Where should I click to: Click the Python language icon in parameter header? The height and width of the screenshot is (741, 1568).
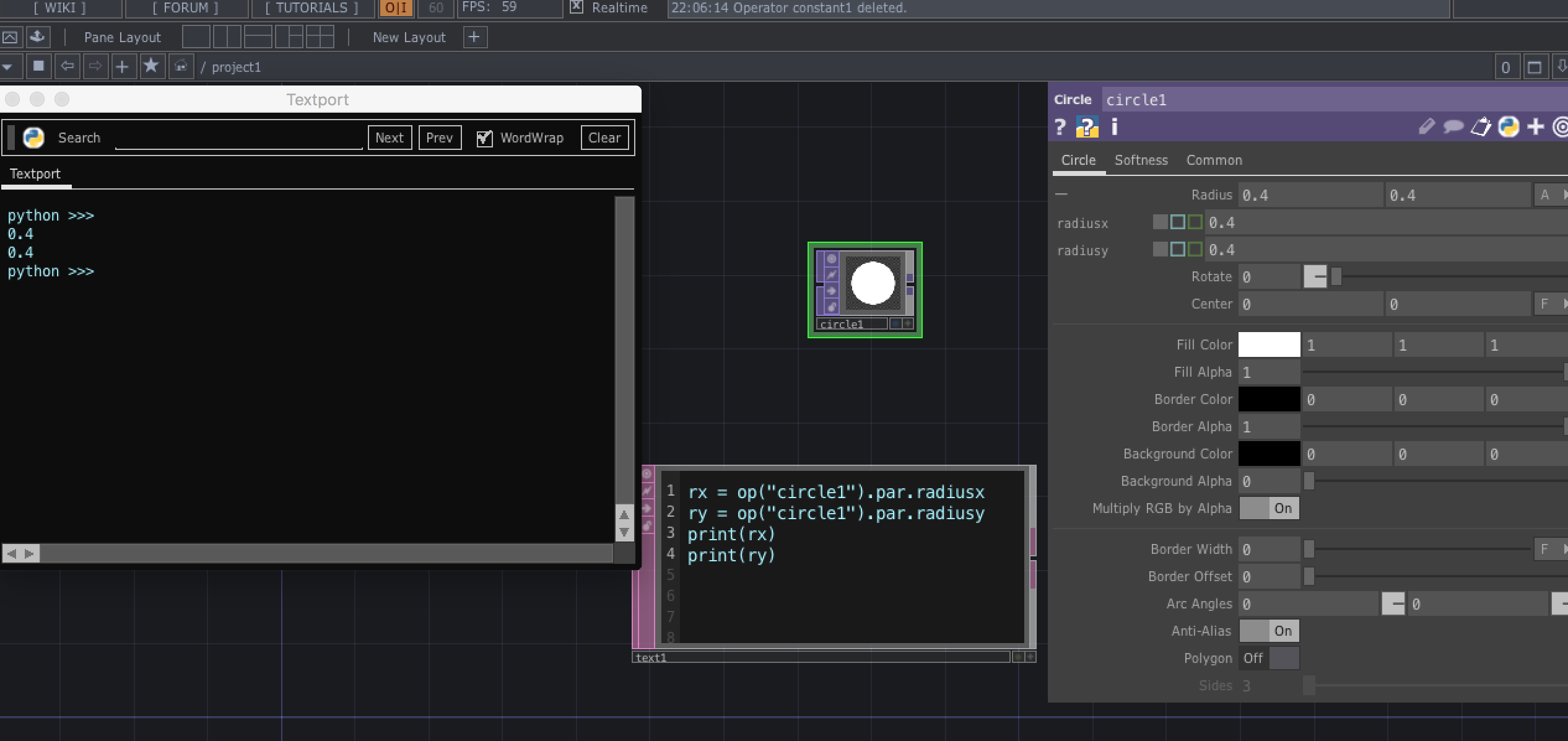(1509, 127)
